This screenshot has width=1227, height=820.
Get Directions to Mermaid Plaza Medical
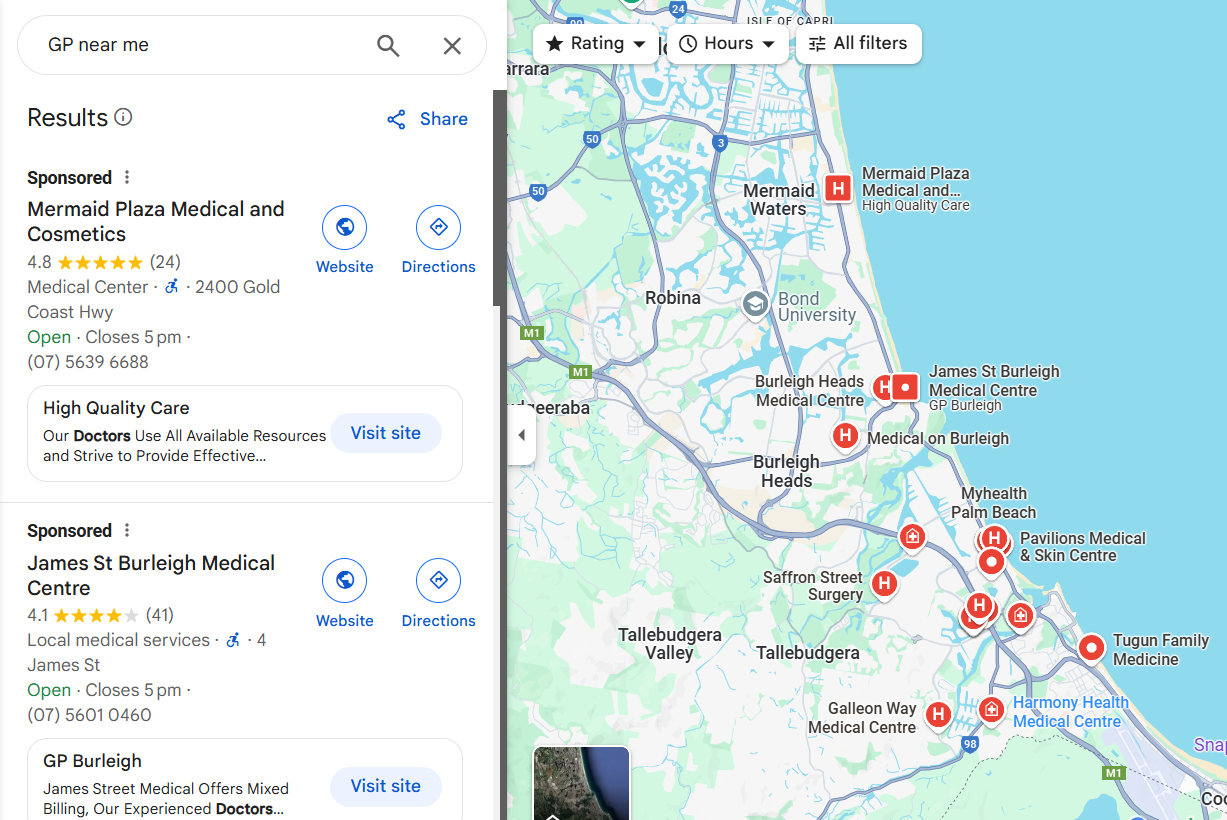tap(438, 228)
